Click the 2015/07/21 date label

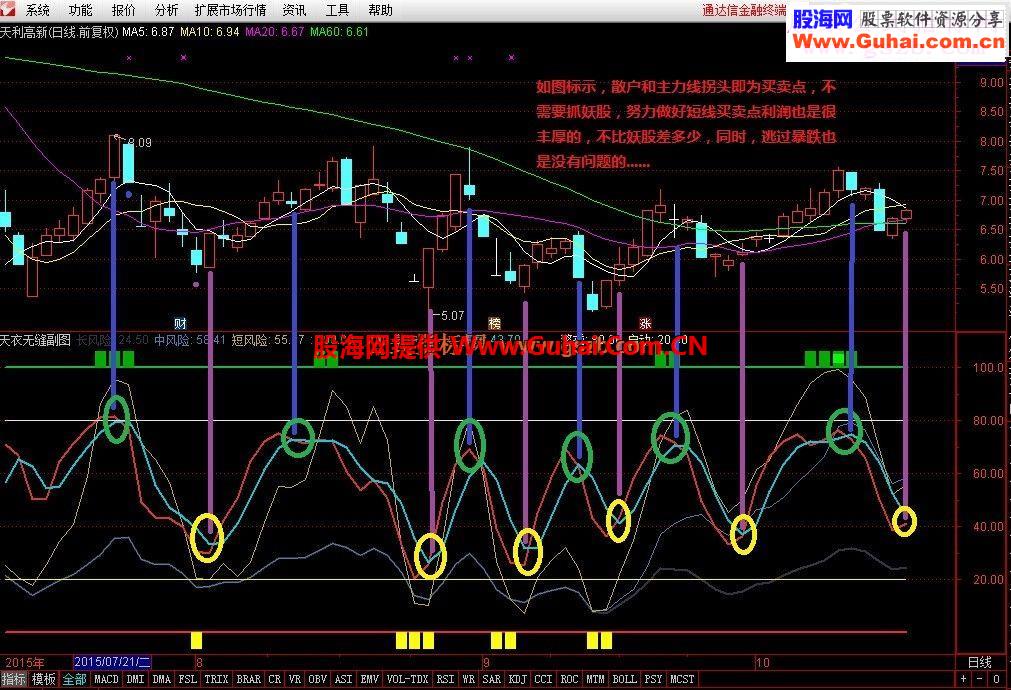pyautogui.click(x=113, y=662)
